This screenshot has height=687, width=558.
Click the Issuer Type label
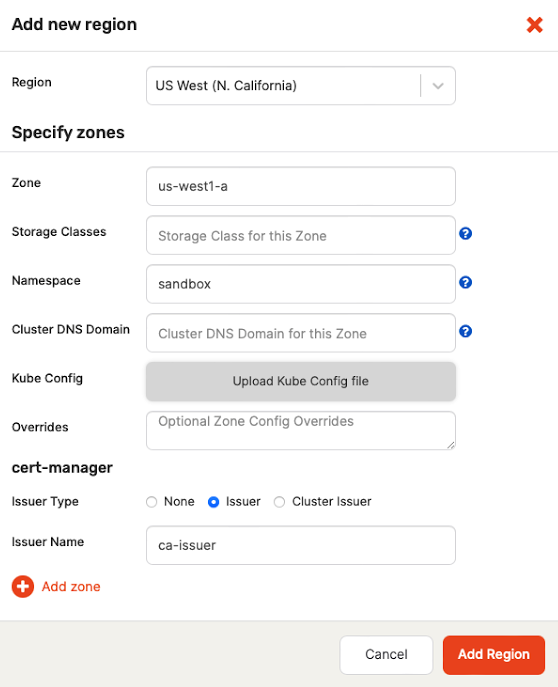click(45, 501)
